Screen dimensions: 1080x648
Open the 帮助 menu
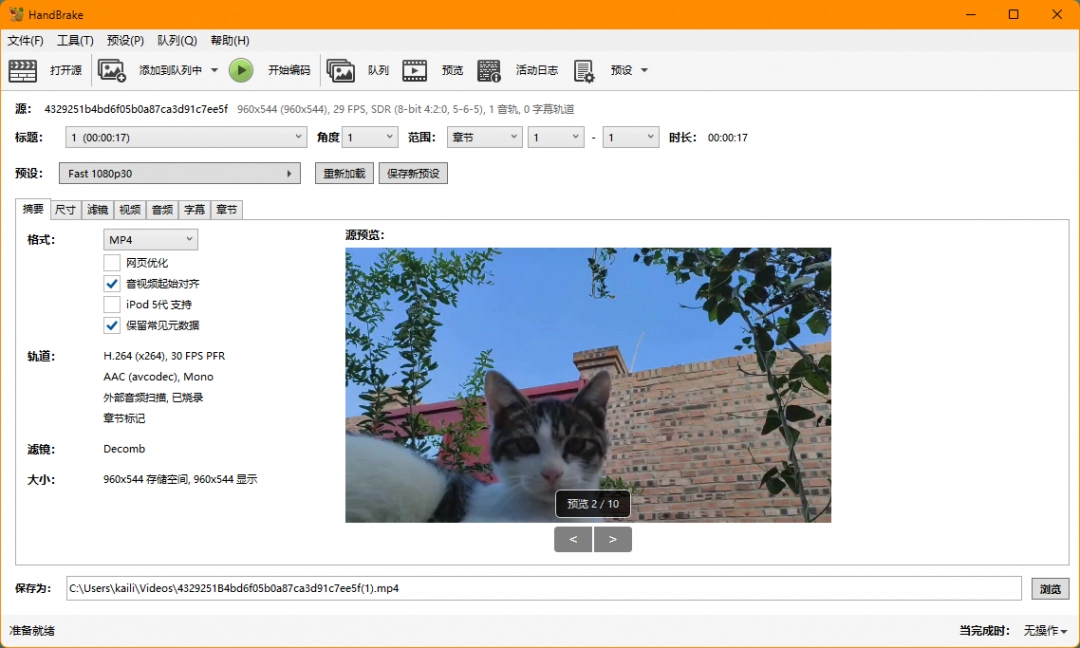[229, 40]
